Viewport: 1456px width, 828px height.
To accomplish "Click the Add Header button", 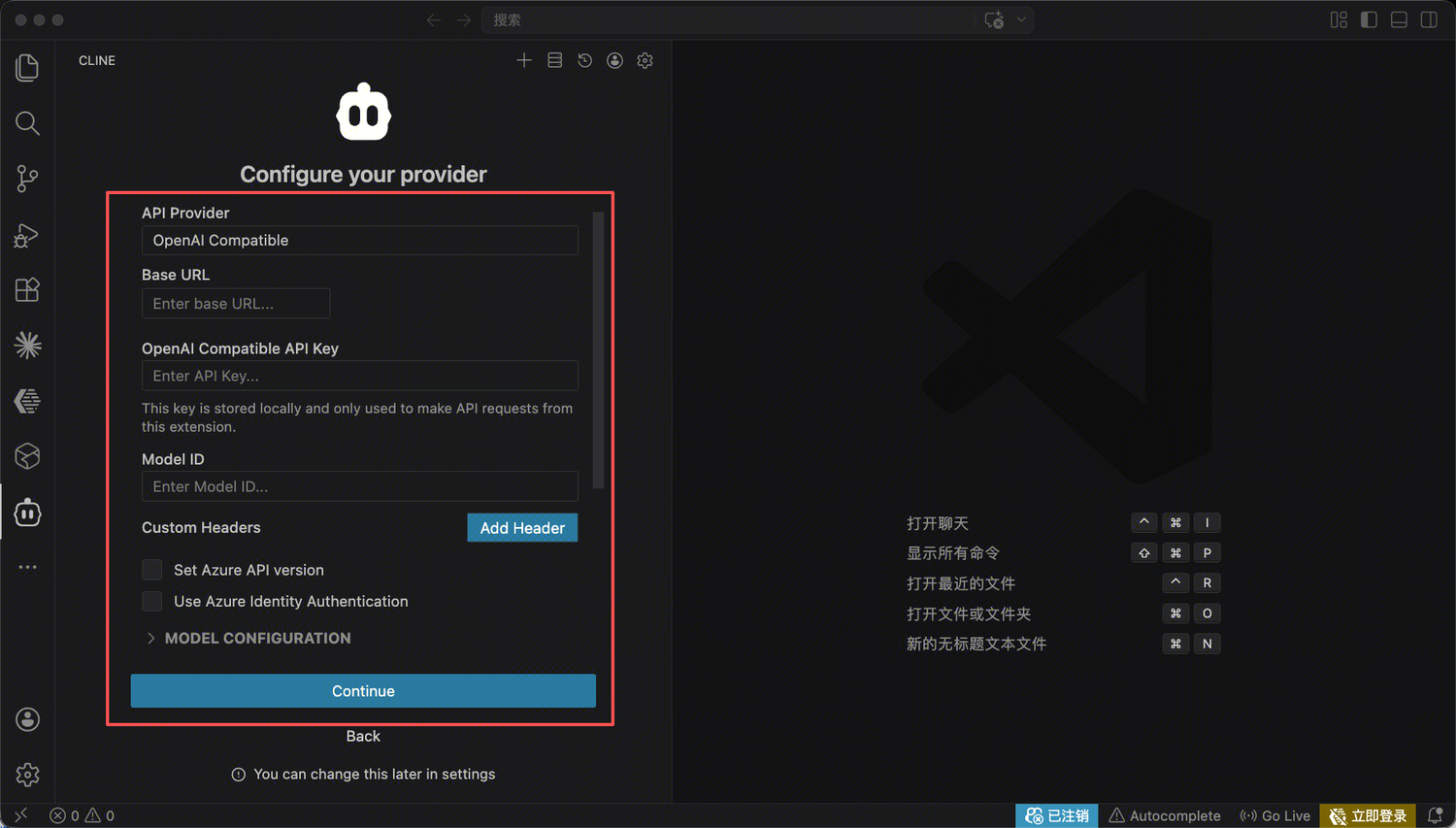I will click(522, 528).
